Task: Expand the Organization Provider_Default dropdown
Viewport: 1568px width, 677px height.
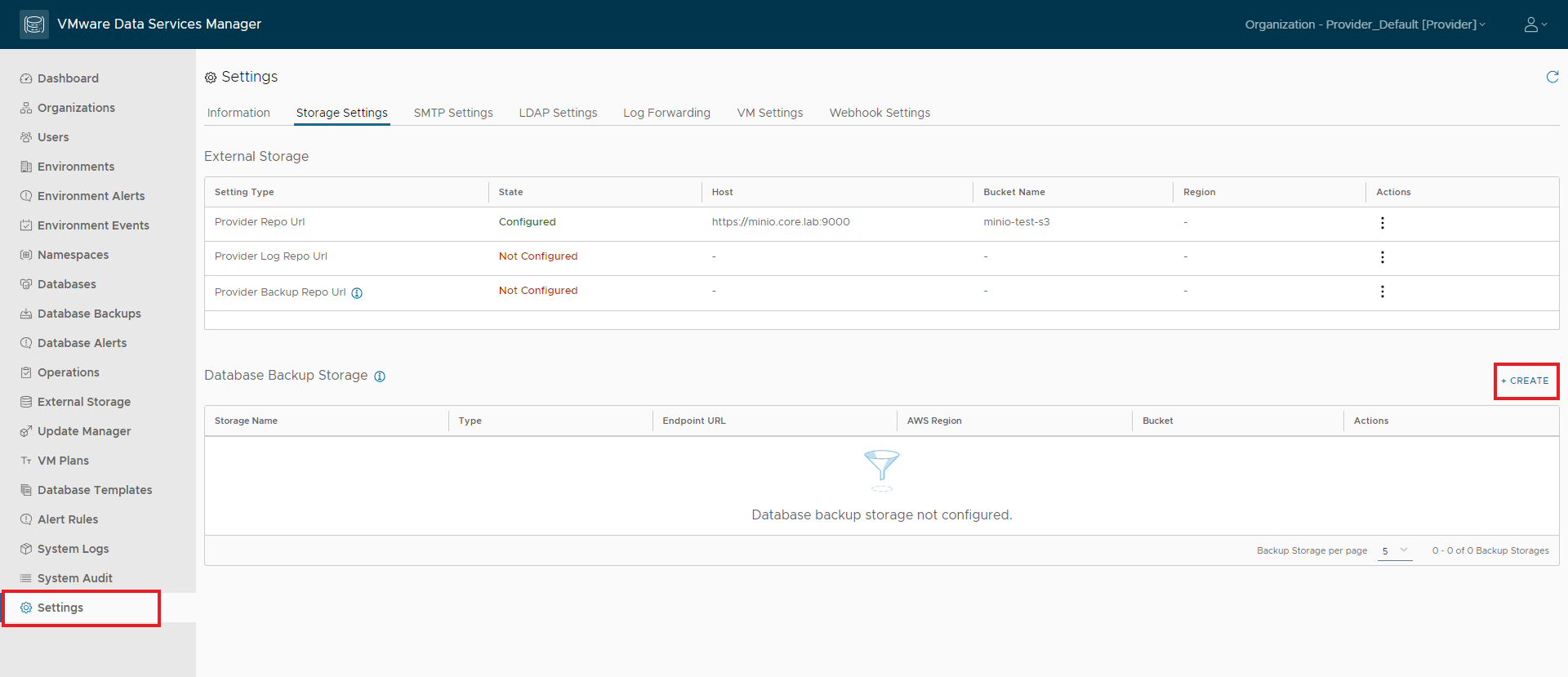Action: click(1365, 24)
